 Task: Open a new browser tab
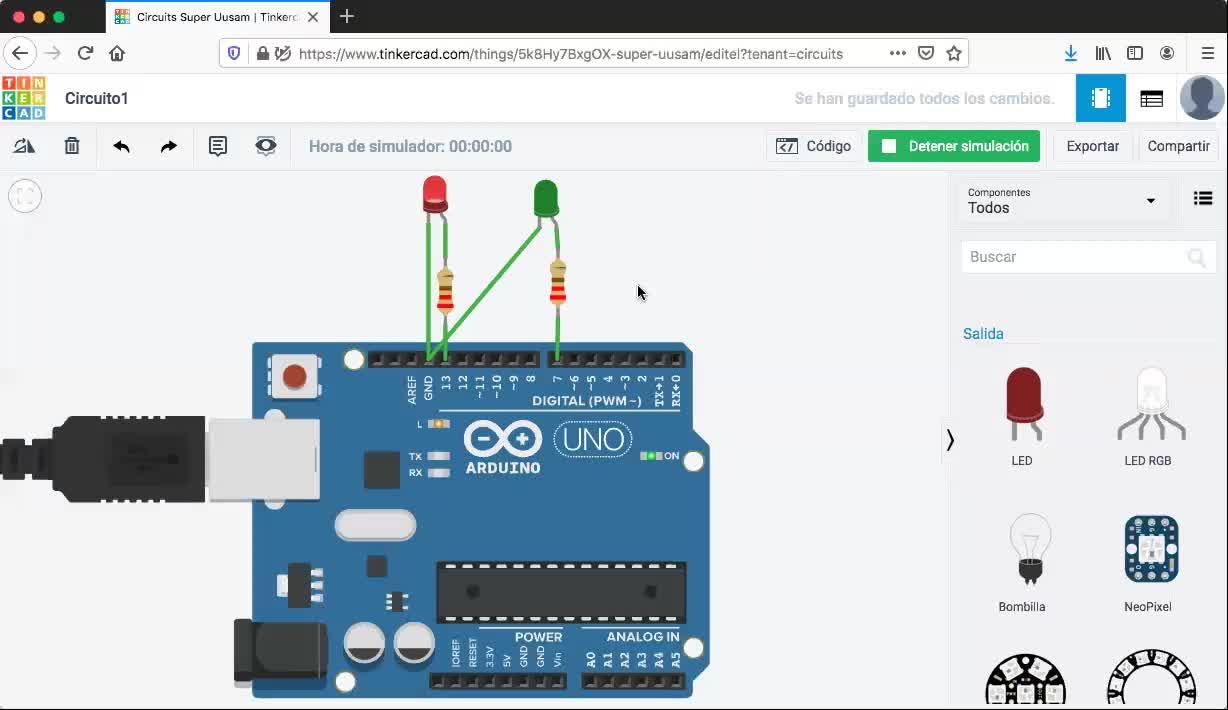(347, 16)
